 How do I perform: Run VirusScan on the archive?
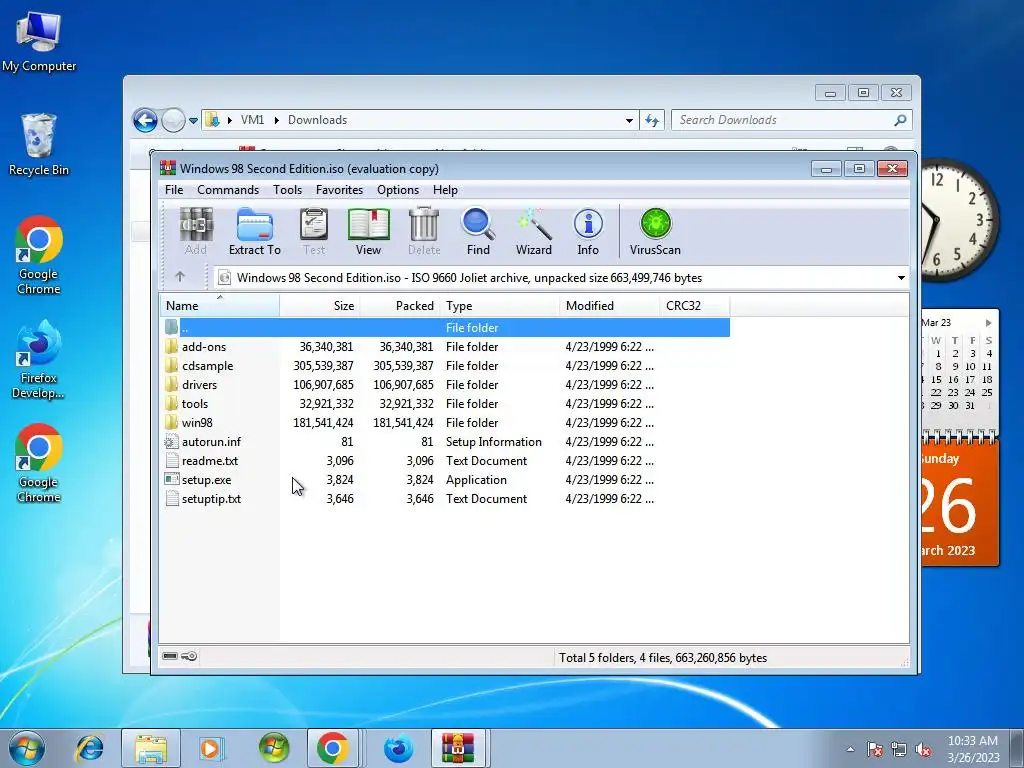click(655, 232)
